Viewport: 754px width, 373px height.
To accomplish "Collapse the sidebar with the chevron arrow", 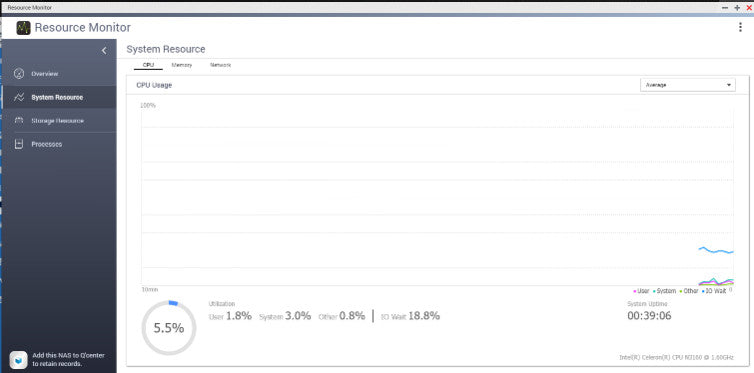I will pyautogui.click(x=104, y=50).
